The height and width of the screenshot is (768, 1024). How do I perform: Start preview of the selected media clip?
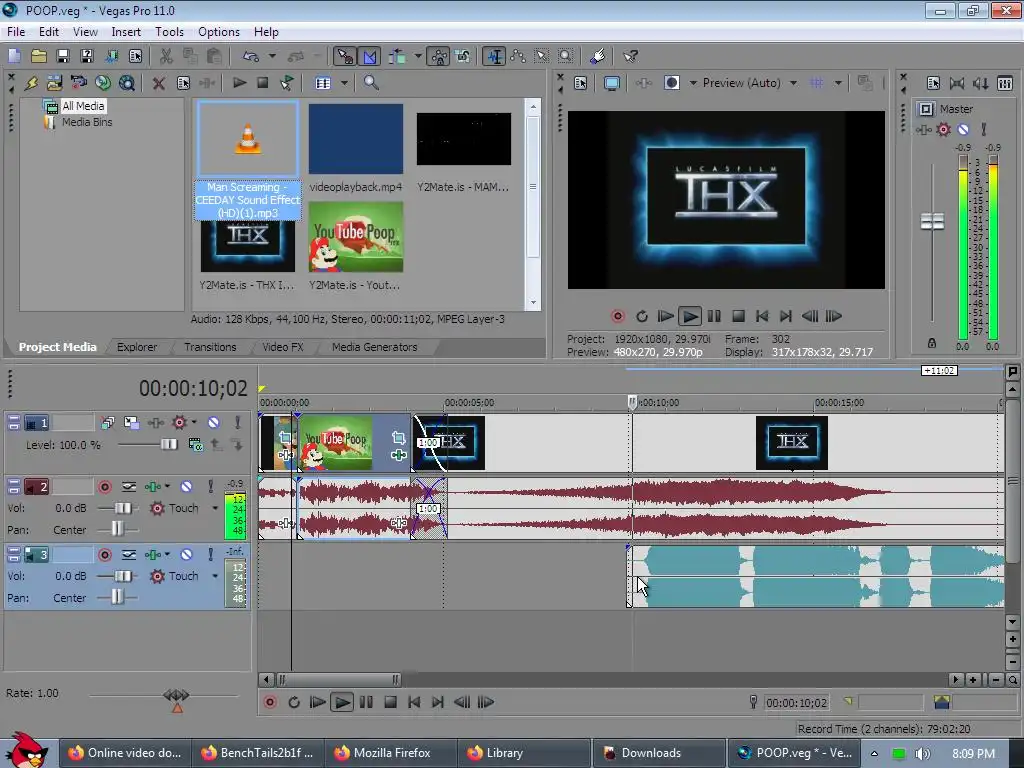click(x=240, y=83)
